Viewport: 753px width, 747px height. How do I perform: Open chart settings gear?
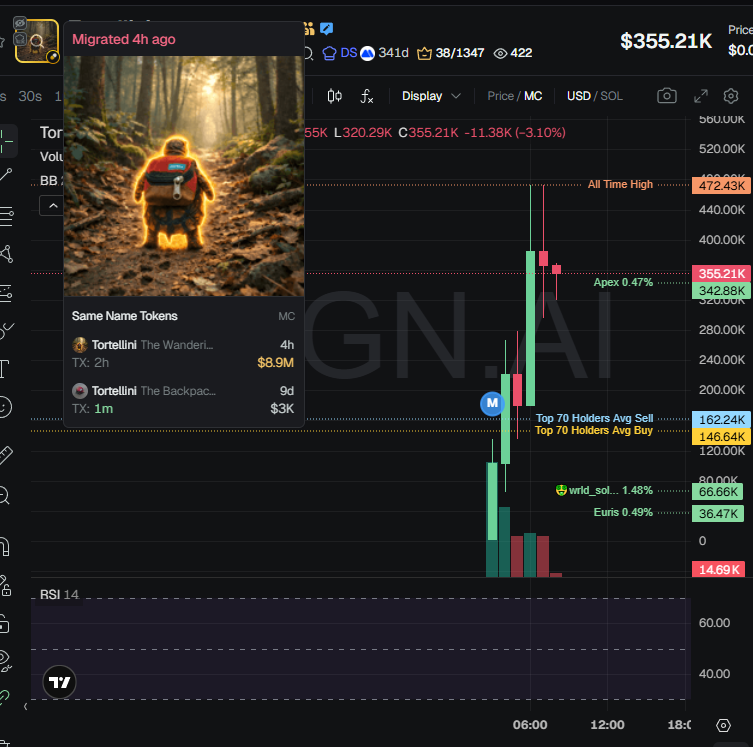(731, 96)
